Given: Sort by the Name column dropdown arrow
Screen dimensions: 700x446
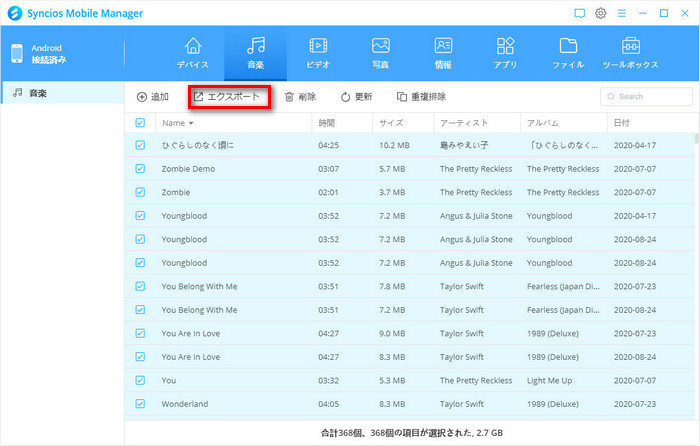Looking at the screenshot, I should click(191, 123).
